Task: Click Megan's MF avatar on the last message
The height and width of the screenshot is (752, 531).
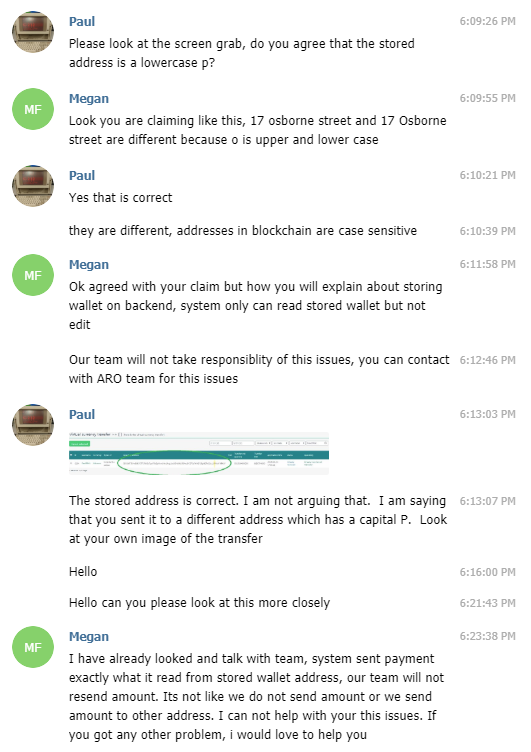Action: point(33,647)
